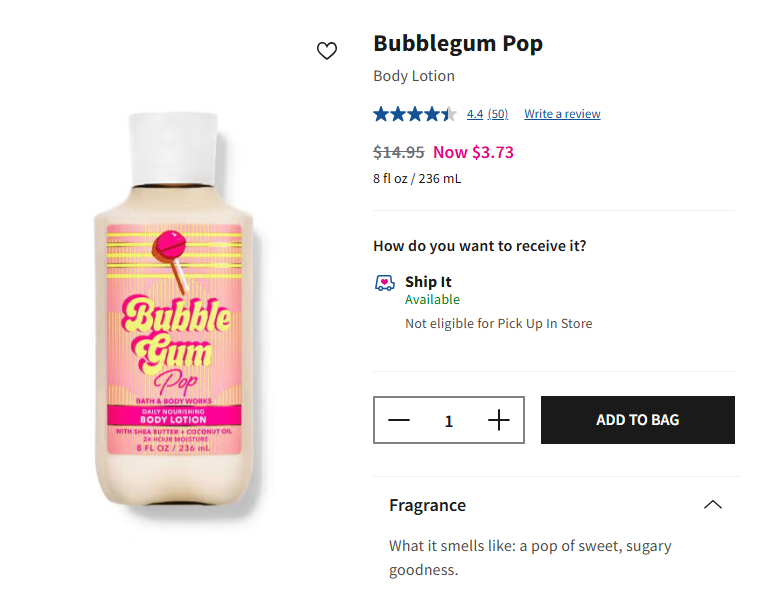The image size is (760, 595).
Task: Click the 8 fl oz size text
Action: [x=417, y=179]
